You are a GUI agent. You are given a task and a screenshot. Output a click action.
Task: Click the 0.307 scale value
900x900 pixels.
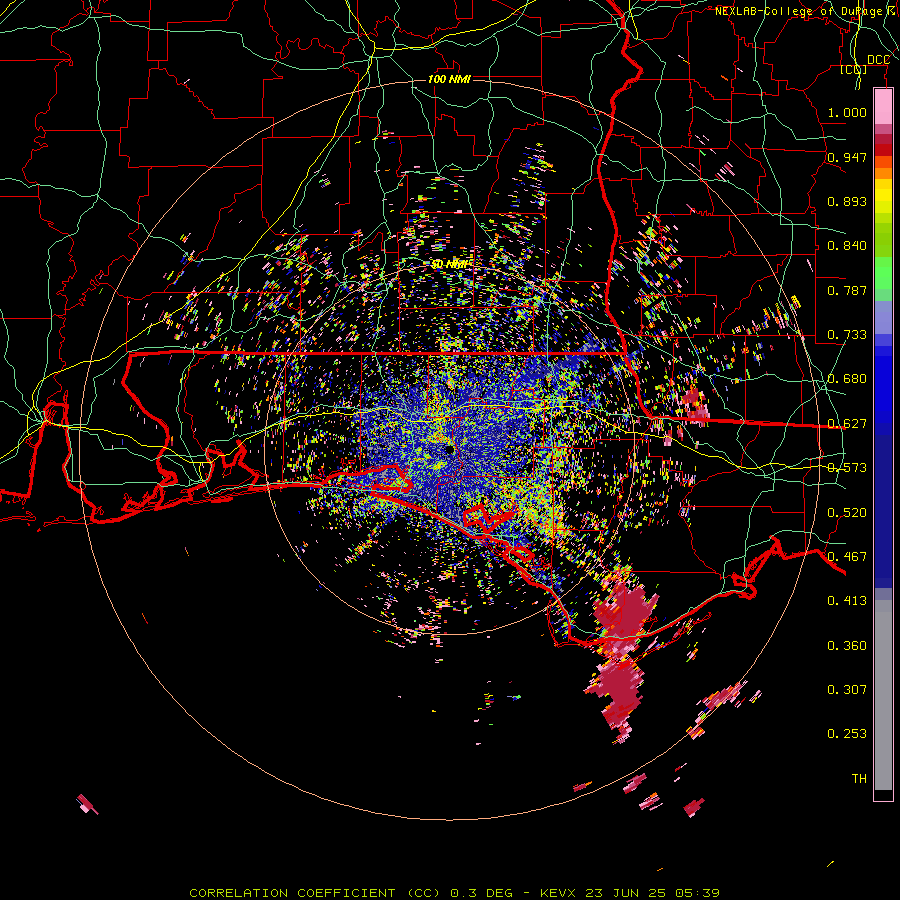coord(847,690)
